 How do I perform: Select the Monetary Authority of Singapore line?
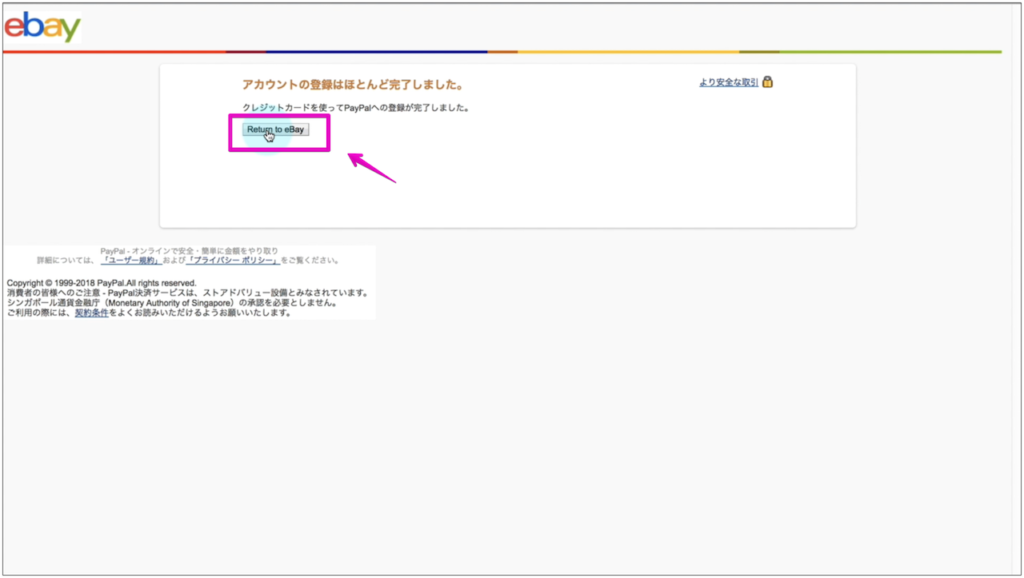tap(172, 303)
